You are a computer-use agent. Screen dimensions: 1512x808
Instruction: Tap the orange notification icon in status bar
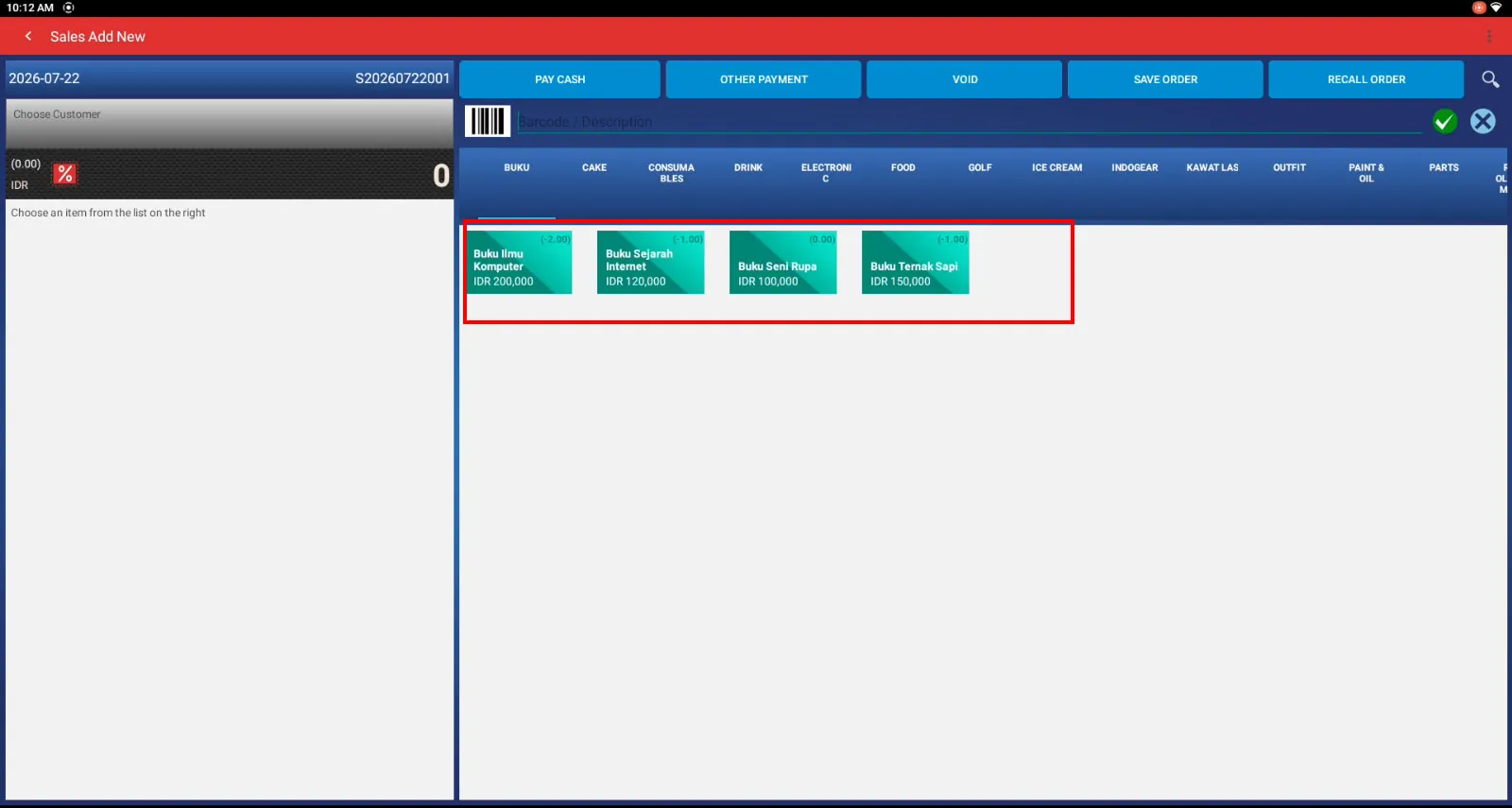(x=1479, y=8)
